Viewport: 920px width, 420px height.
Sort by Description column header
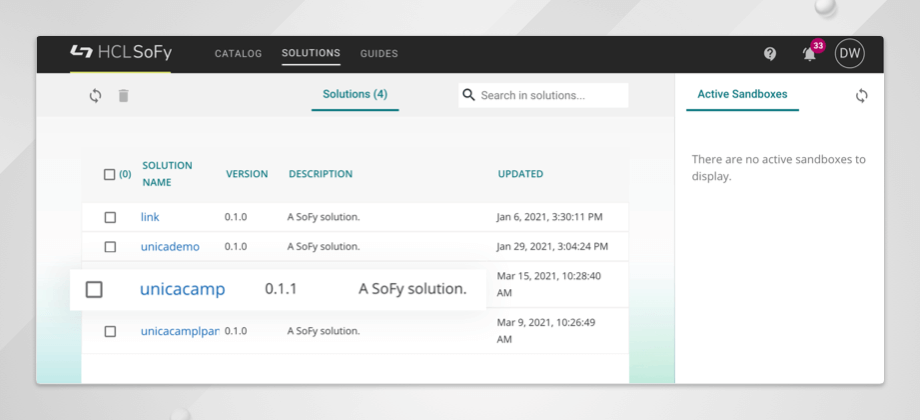point(320,174)
